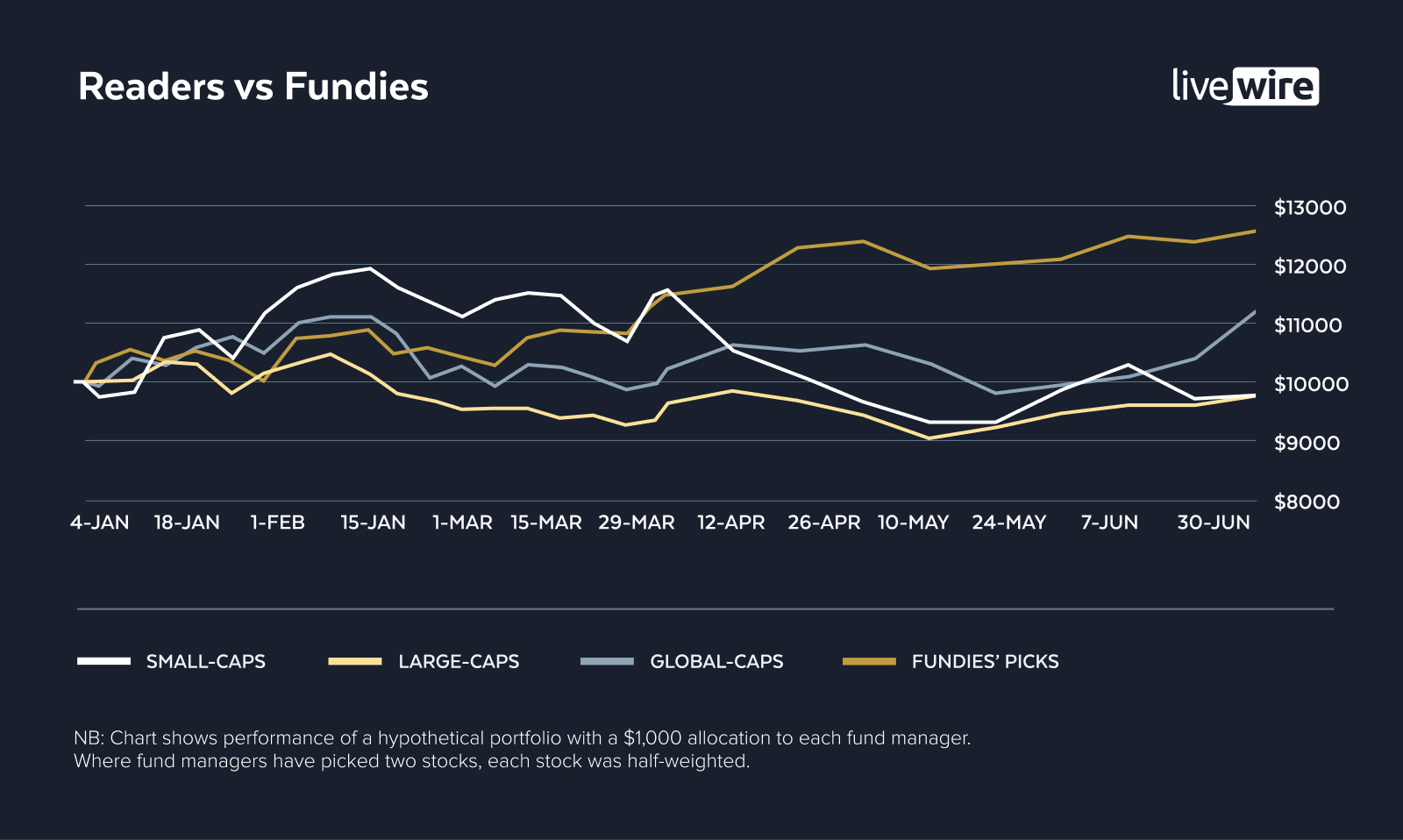The height and width of the screenshot is (840, 1403).
Task: Click the 4-JAN date label
Action: [x=100, y=523]
